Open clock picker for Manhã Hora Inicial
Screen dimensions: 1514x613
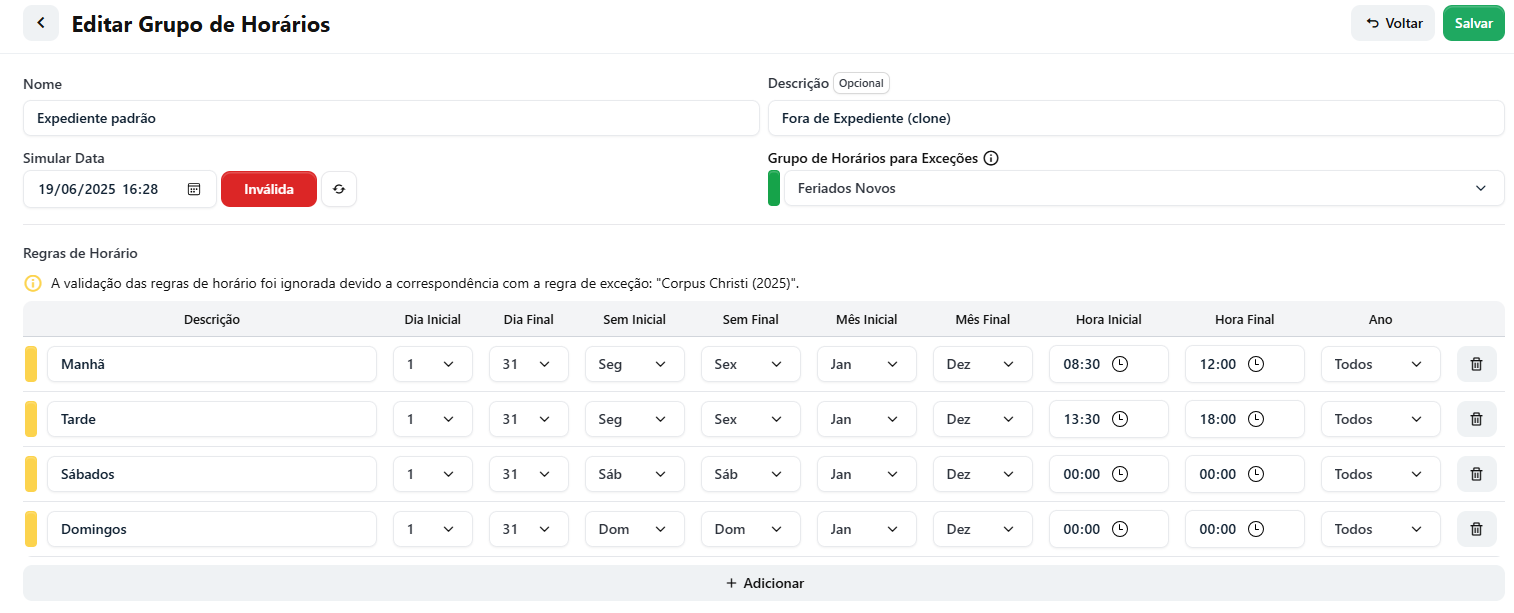click(1120, 364)
